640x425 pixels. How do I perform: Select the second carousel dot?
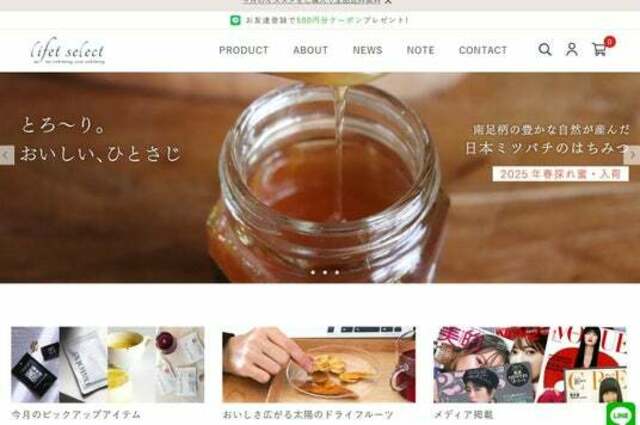click(x=325, y=272)
